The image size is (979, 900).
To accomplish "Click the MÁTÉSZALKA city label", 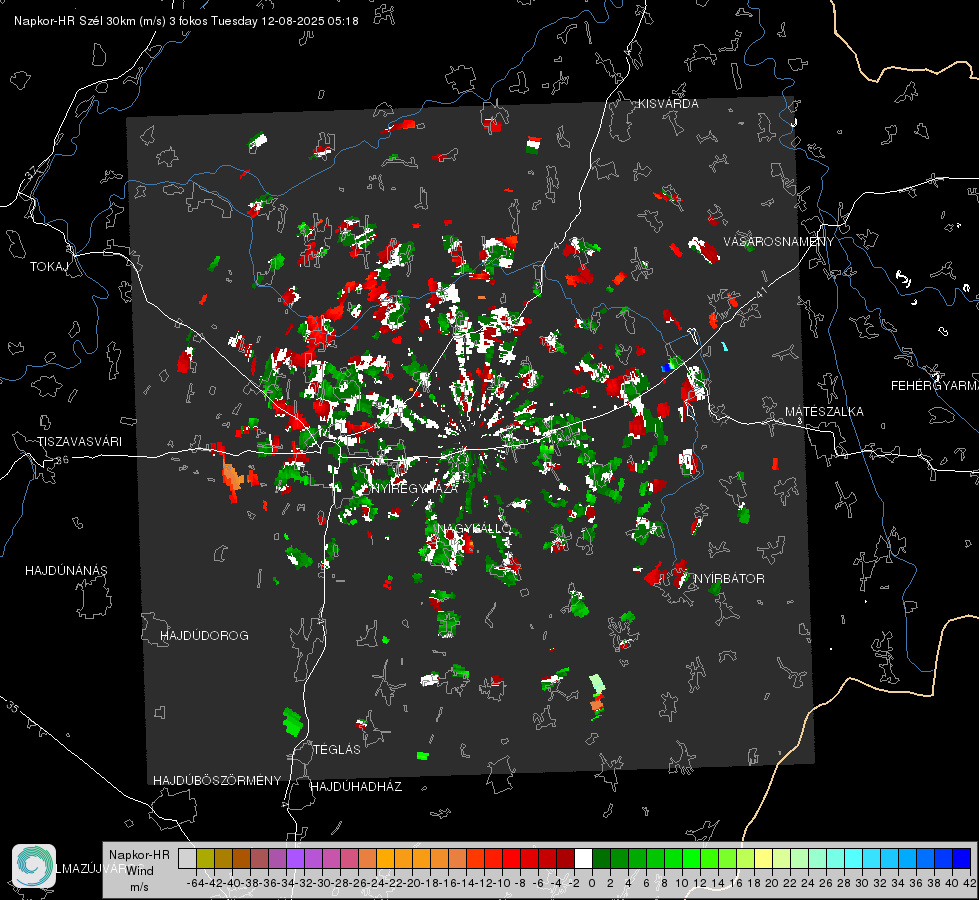I will coord(824,412).
